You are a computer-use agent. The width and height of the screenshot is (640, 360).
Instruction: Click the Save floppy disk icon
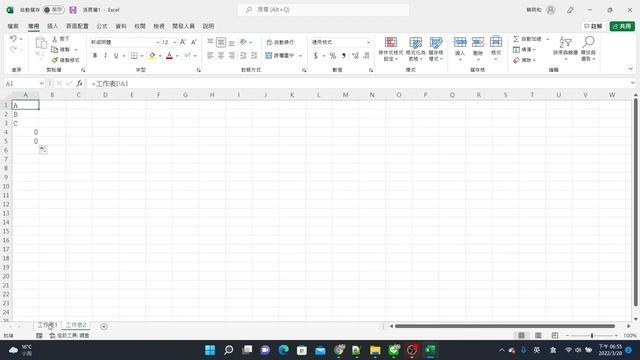coord(73,10)
